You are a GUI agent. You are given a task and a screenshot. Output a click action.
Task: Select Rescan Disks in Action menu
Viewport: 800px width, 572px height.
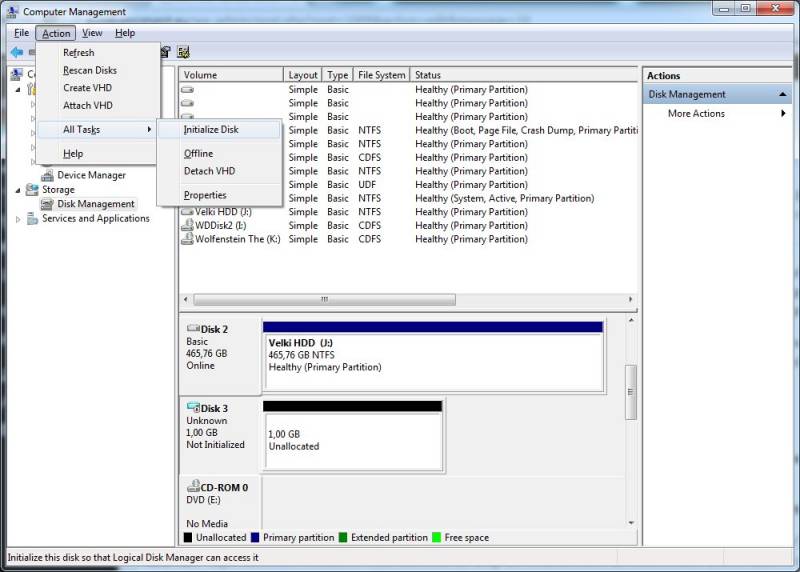pyautogui.click(x=89, y=70)
